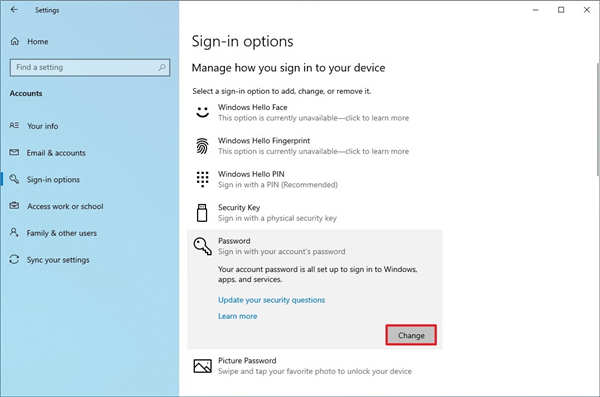Expand the Security Key option
This screenshot has height=397, width=600.
click(x=315, y=212)
